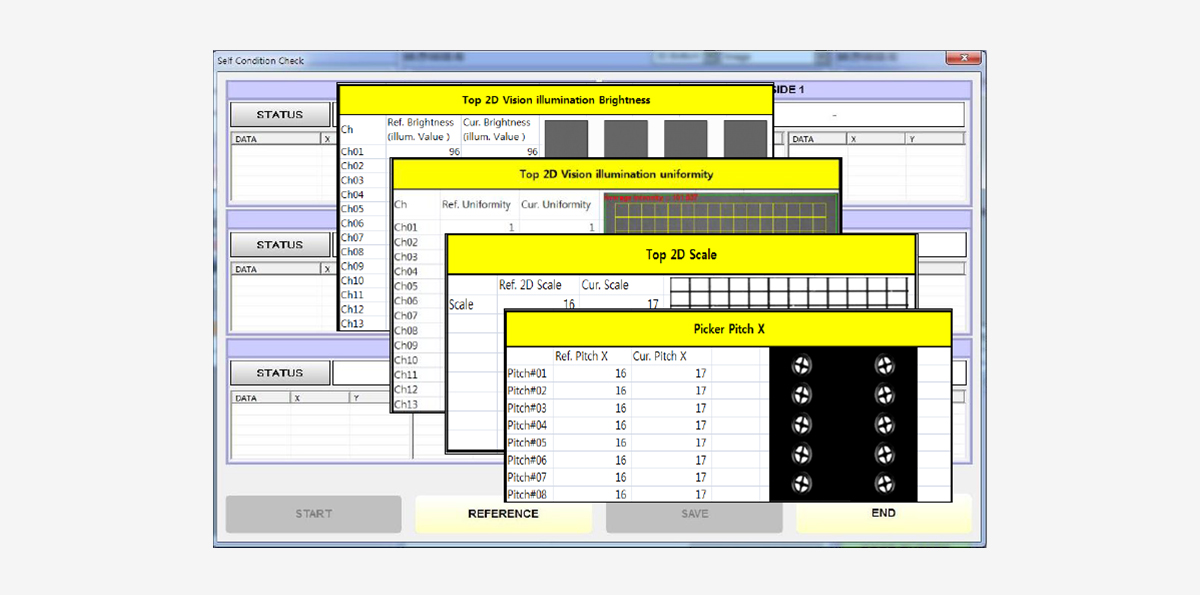This screenshot has height=595, width=1200.
Task: Select Ch01 in the uniformity table
Action: click(x=406, y=228)
